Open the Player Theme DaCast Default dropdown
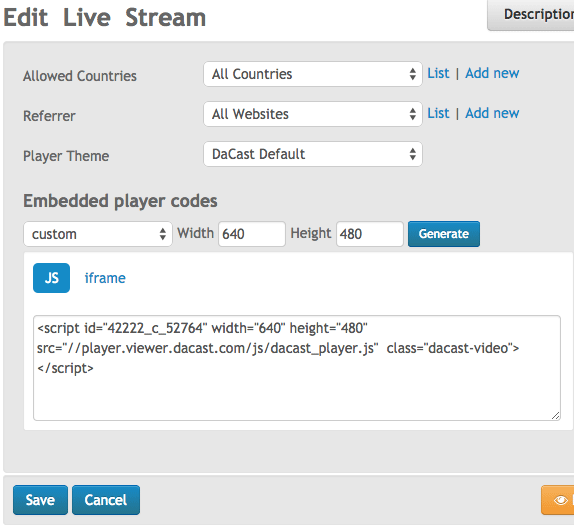The image size is (574, 526). point(313,154)
